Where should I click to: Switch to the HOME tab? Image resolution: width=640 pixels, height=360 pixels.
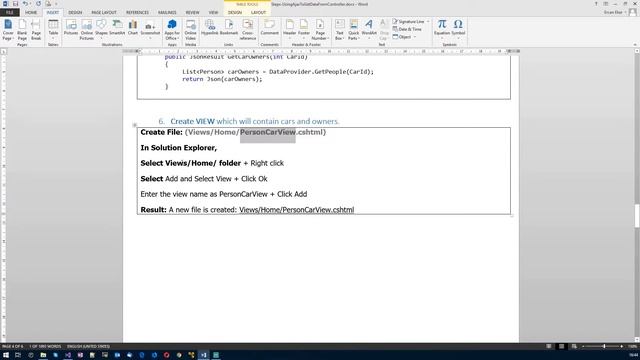coord(31,12)
